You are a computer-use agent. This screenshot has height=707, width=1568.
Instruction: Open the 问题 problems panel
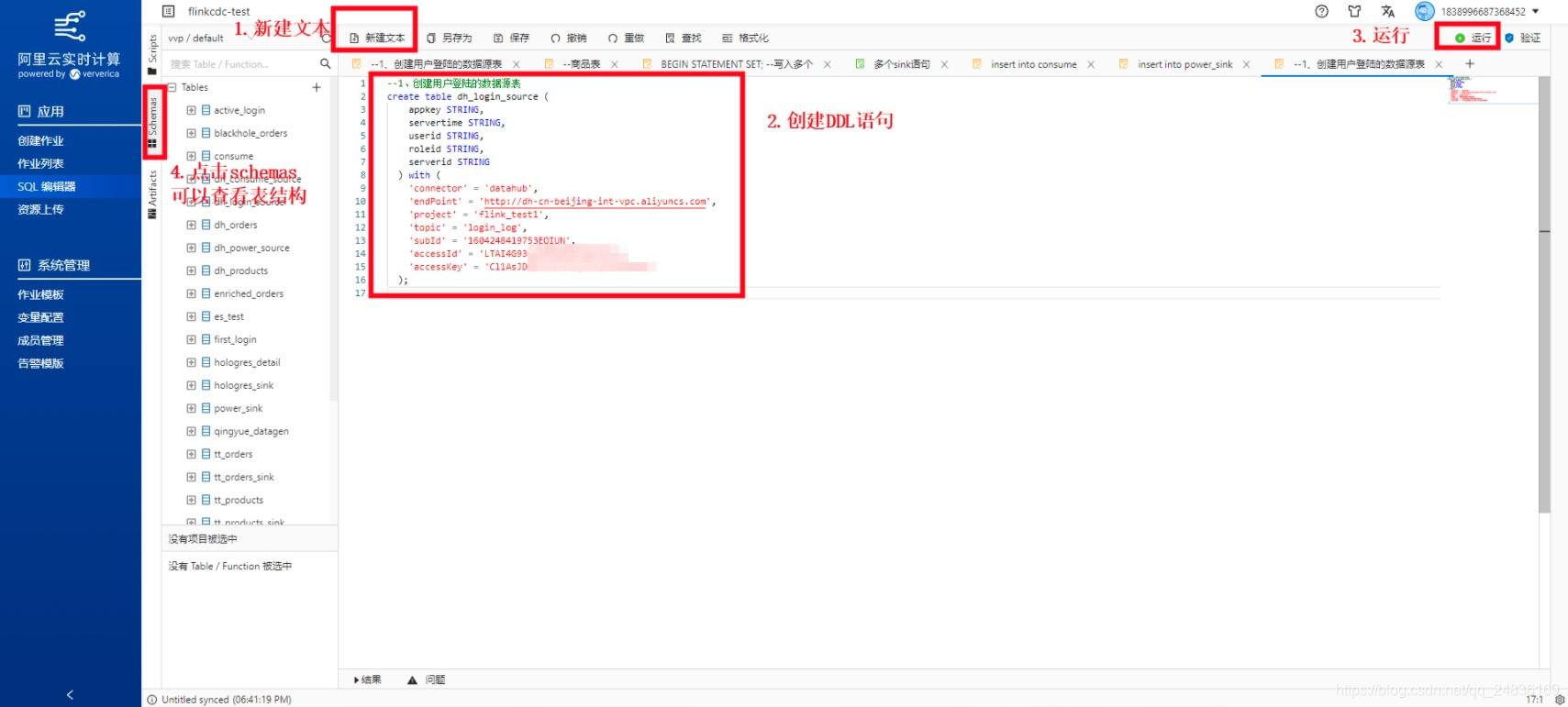[x=427, y=679]
